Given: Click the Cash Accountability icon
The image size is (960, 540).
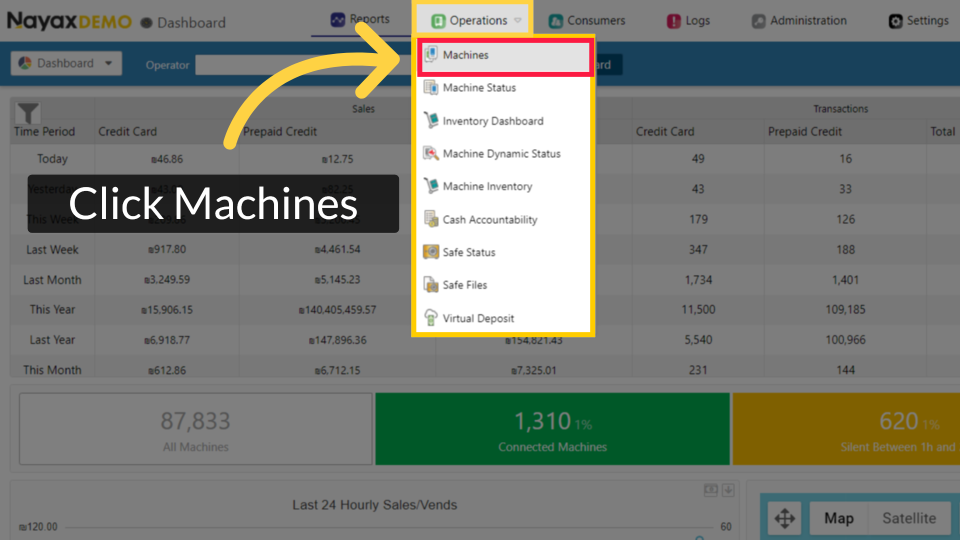Looking at the screenshot, I should click(x=431, y=220).
